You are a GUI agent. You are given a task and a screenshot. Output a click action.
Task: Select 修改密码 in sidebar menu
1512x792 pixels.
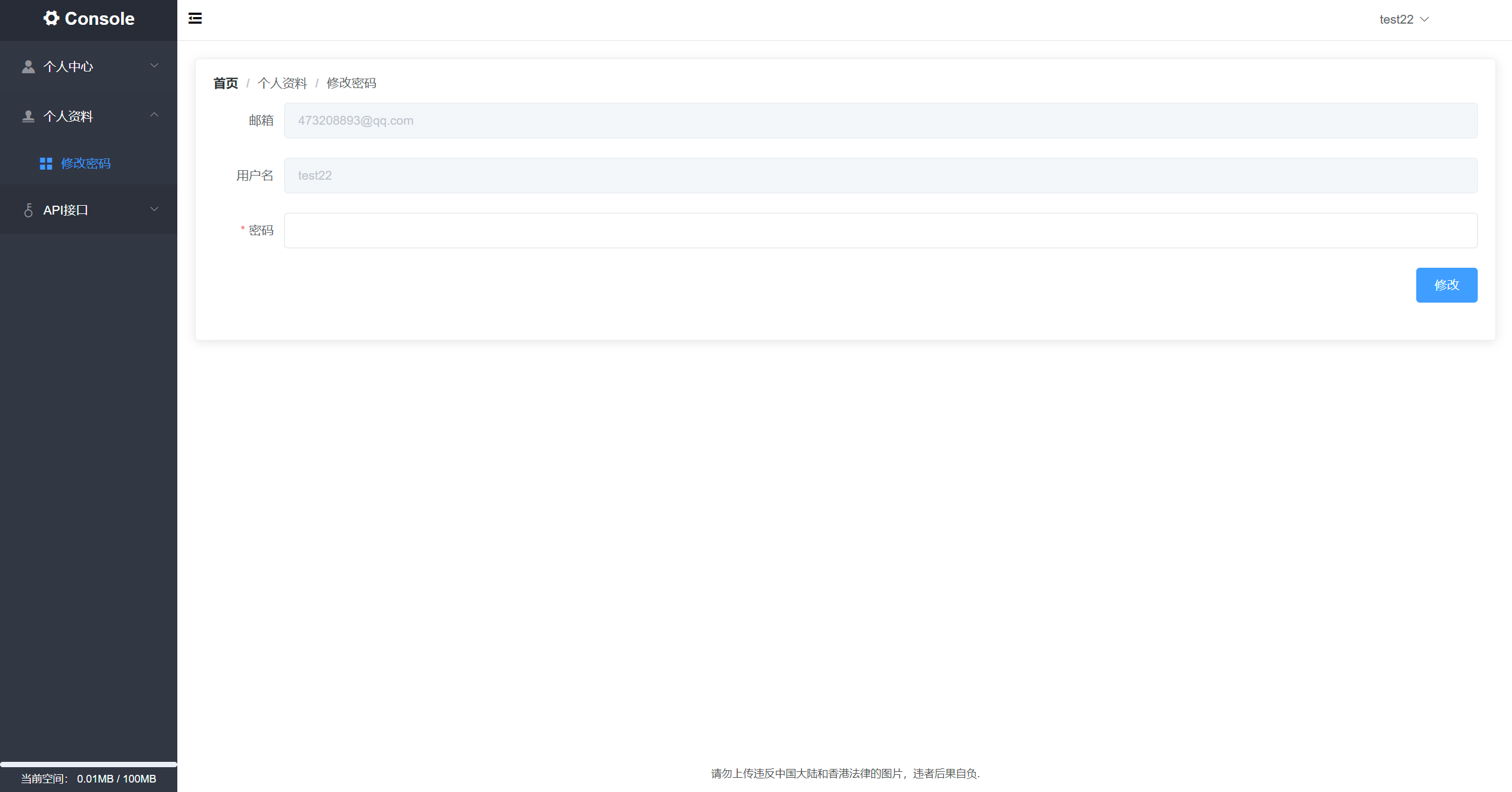[x=86, y=163]
